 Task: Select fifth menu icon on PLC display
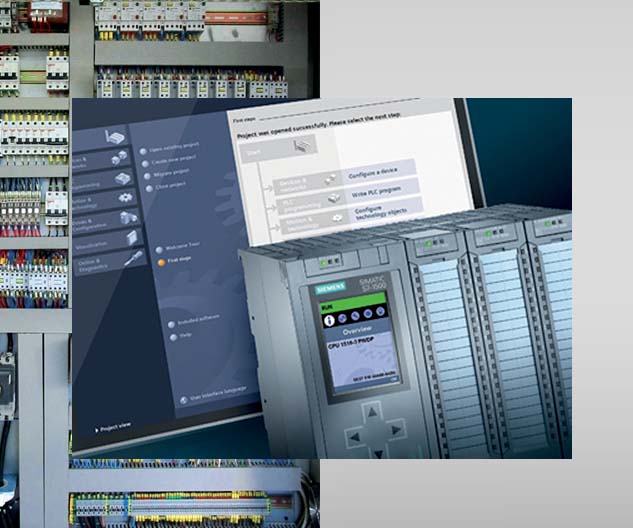coord(380,311)
